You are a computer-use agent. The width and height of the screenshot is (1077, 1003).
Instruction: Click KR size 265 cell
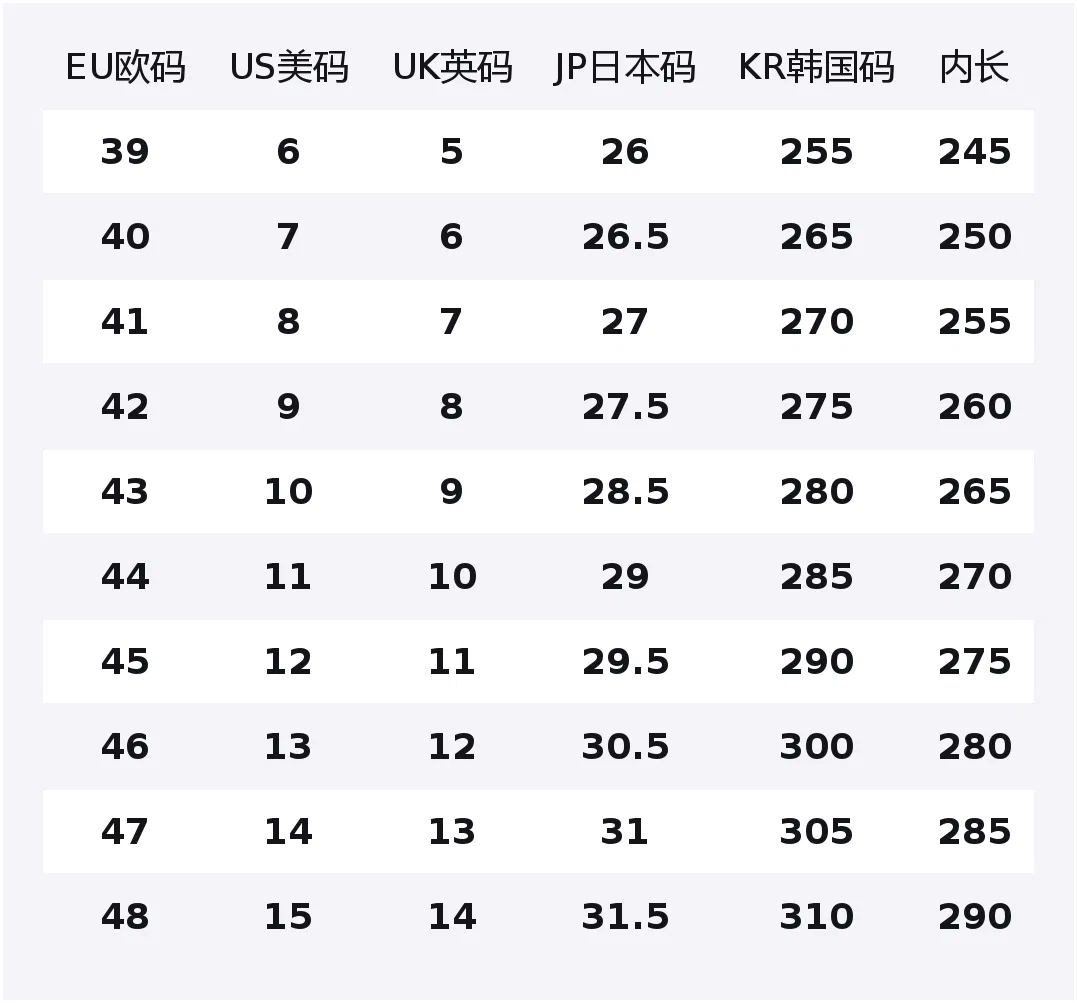817,237
